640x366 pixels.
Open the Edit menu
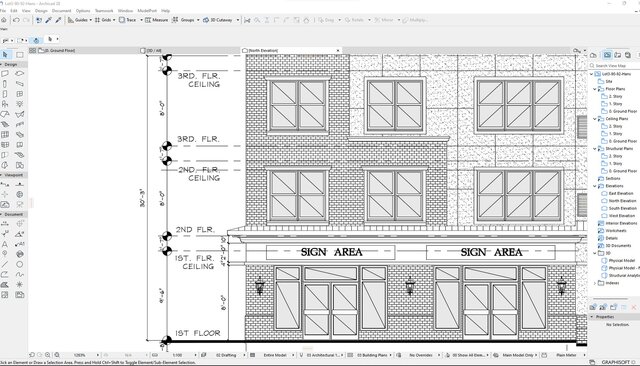click(x=14, y=11)
